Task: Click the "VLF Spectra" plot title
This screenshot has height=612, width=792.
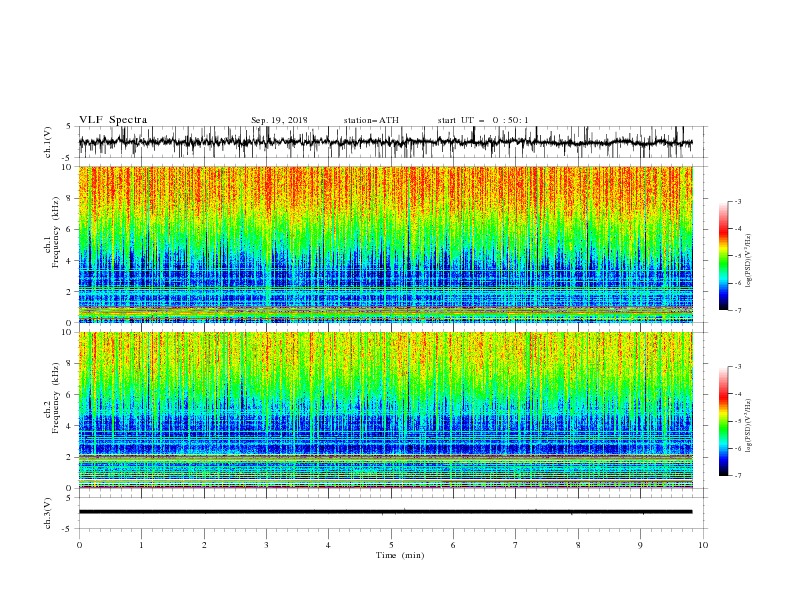Action: point(113,120)
